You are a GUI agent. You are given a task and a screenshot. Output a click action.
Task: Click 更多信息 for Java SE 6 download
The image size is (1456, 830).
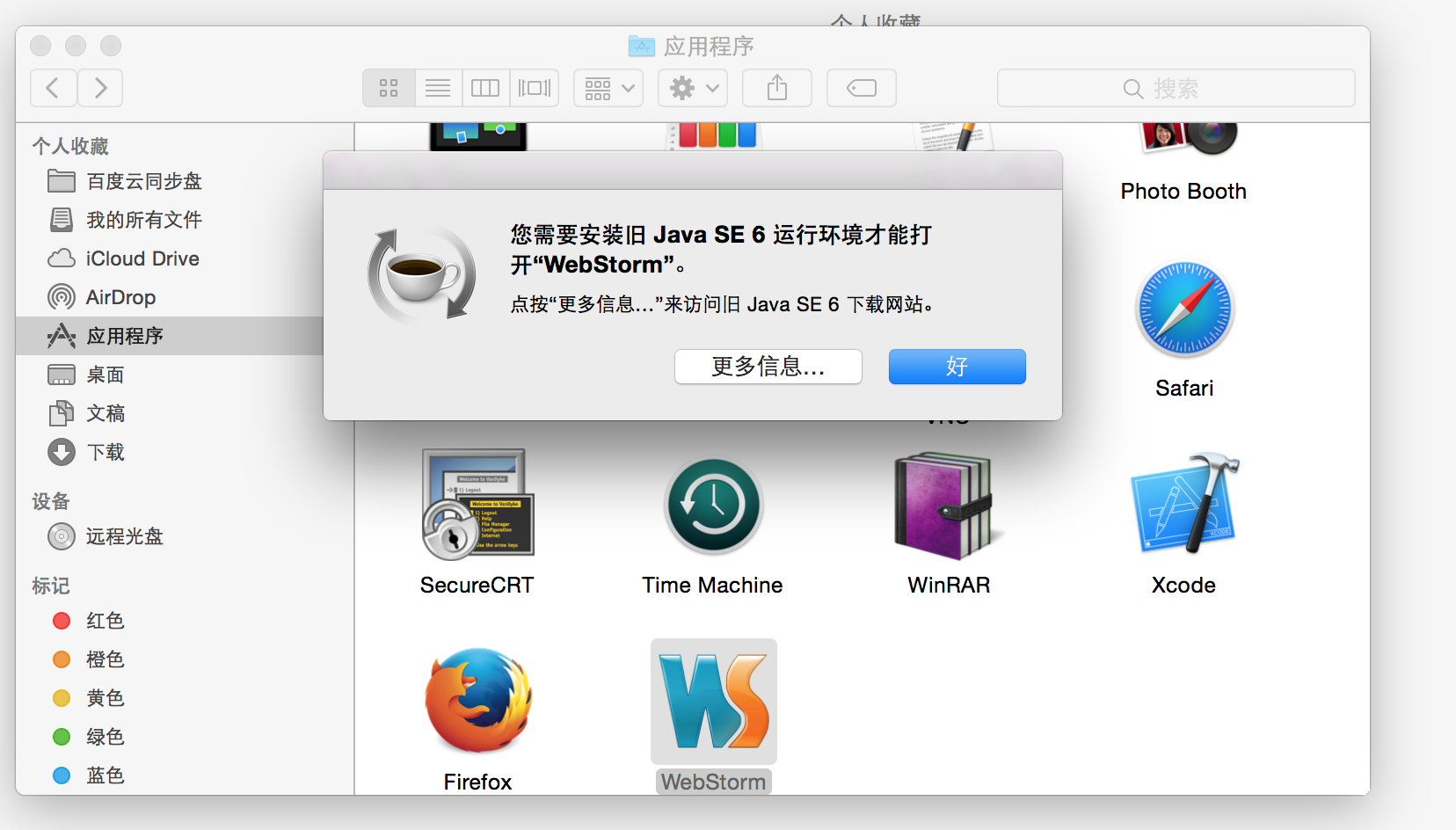click(767, 367)
